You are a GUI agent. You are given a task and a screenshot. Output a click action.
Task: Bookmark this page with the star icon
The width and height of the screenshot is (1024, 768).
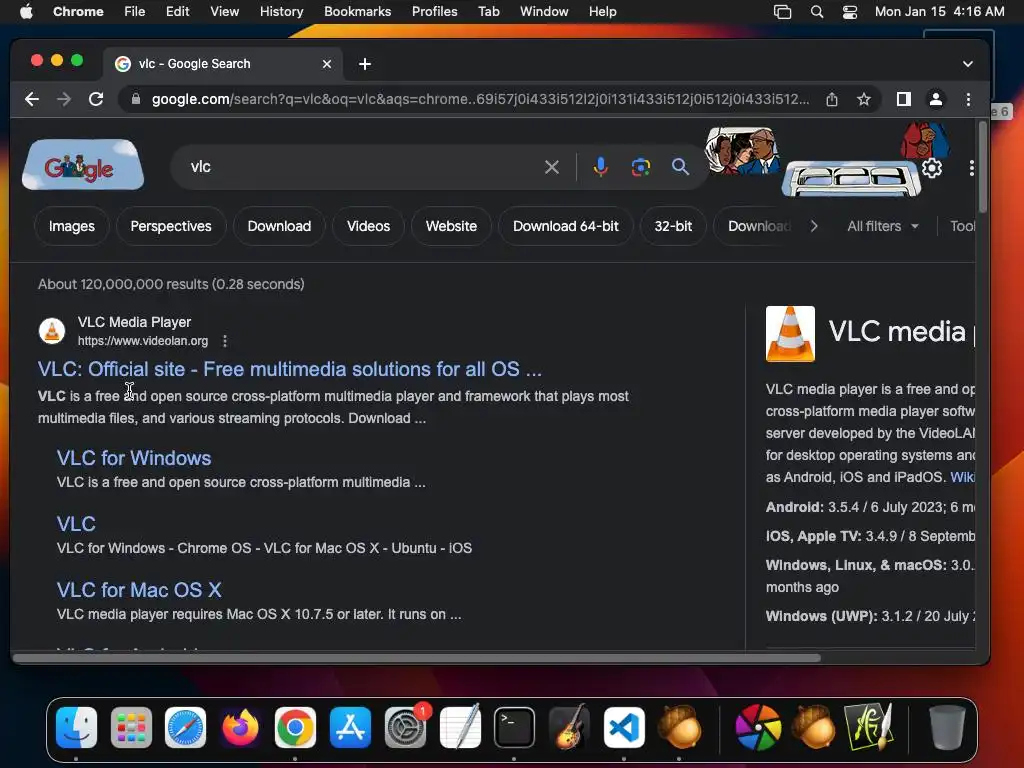pyautogui.click(x=863, y=99)
